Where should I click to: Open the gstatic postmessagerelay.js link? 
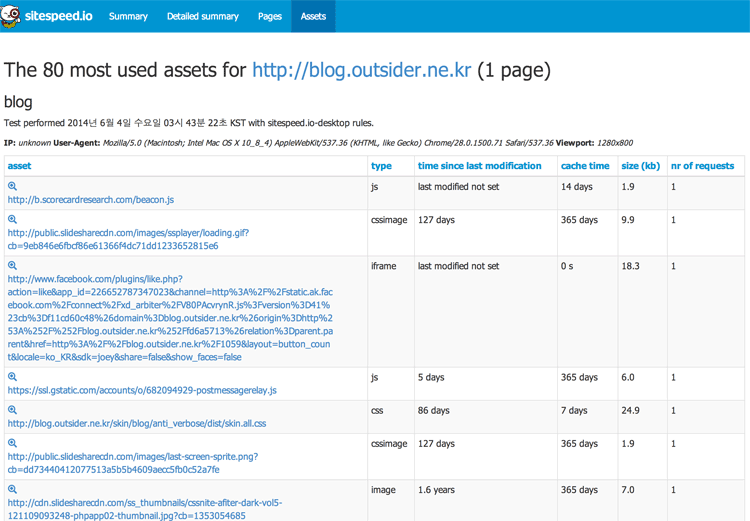[142, 390]
